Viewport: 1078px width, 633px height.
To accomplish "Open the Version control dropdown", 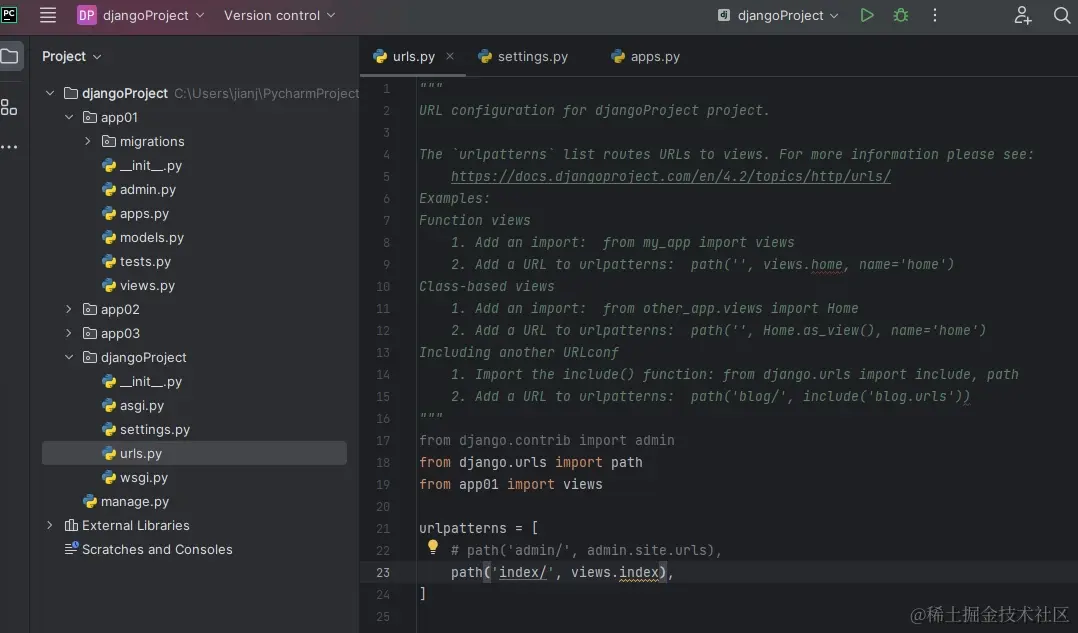I will [279, 15].
